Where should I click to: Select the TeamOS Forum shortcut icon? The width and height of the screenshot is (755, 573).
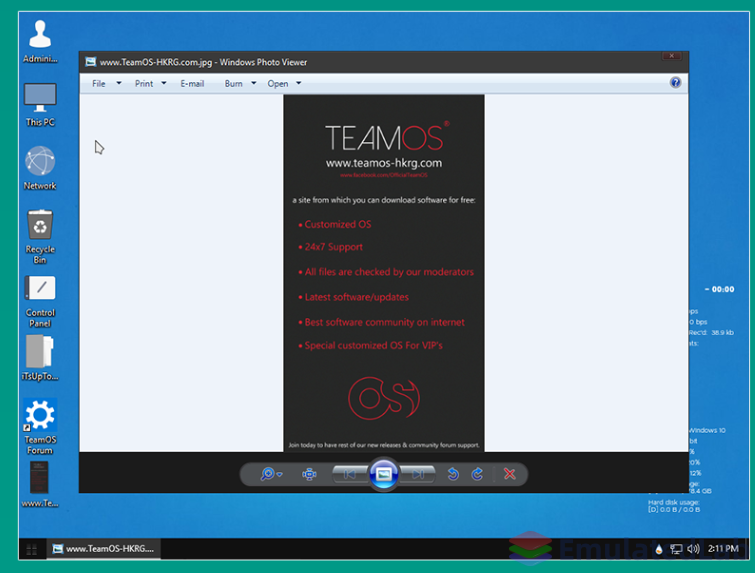point(40,427)
